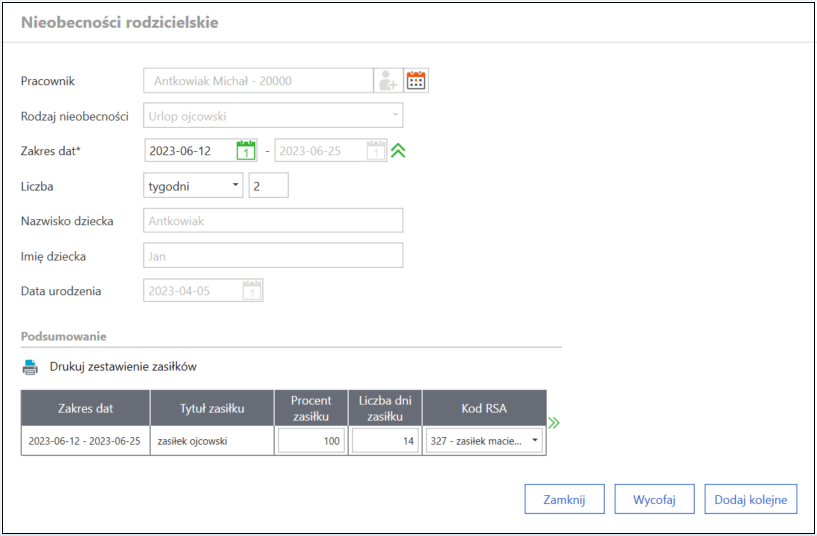Click the Nieobecności rodzicielskie title
This screenshot has height=536, width=817.
click(x=119, y=22)
